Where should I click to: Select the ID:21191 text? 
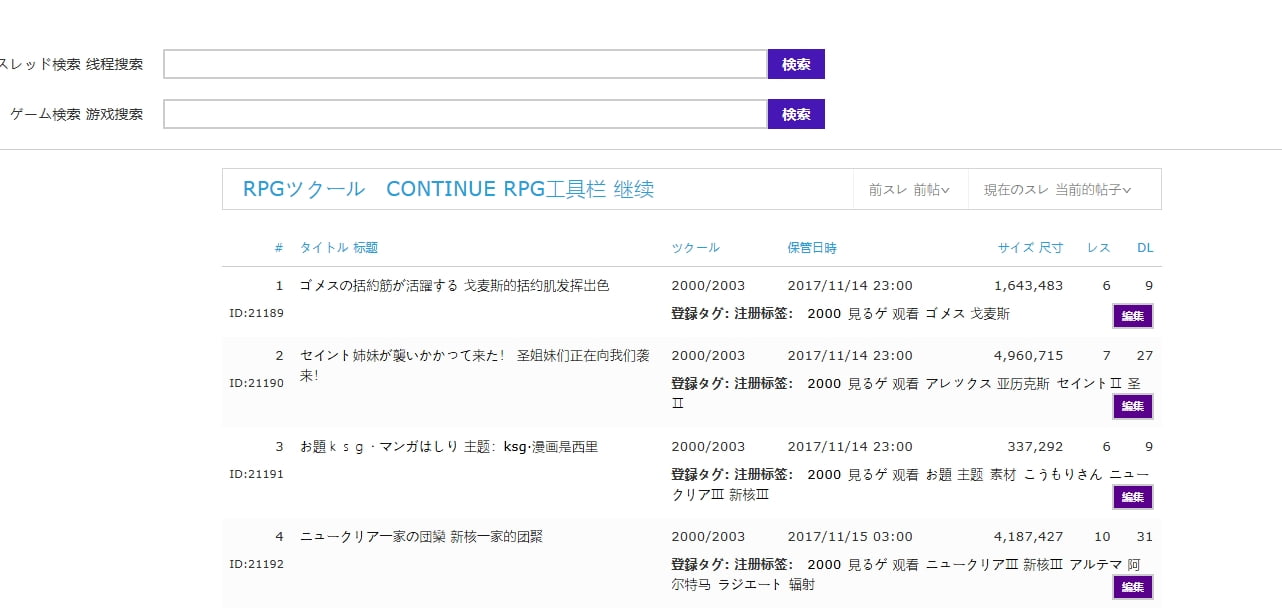257,474
